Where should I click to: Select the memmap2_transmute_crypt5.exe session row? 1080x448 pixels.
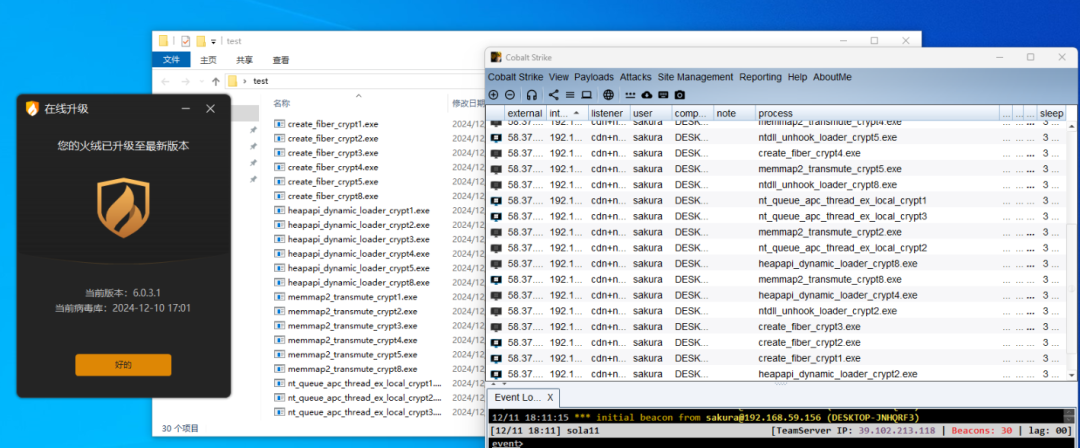click(776, 169)
